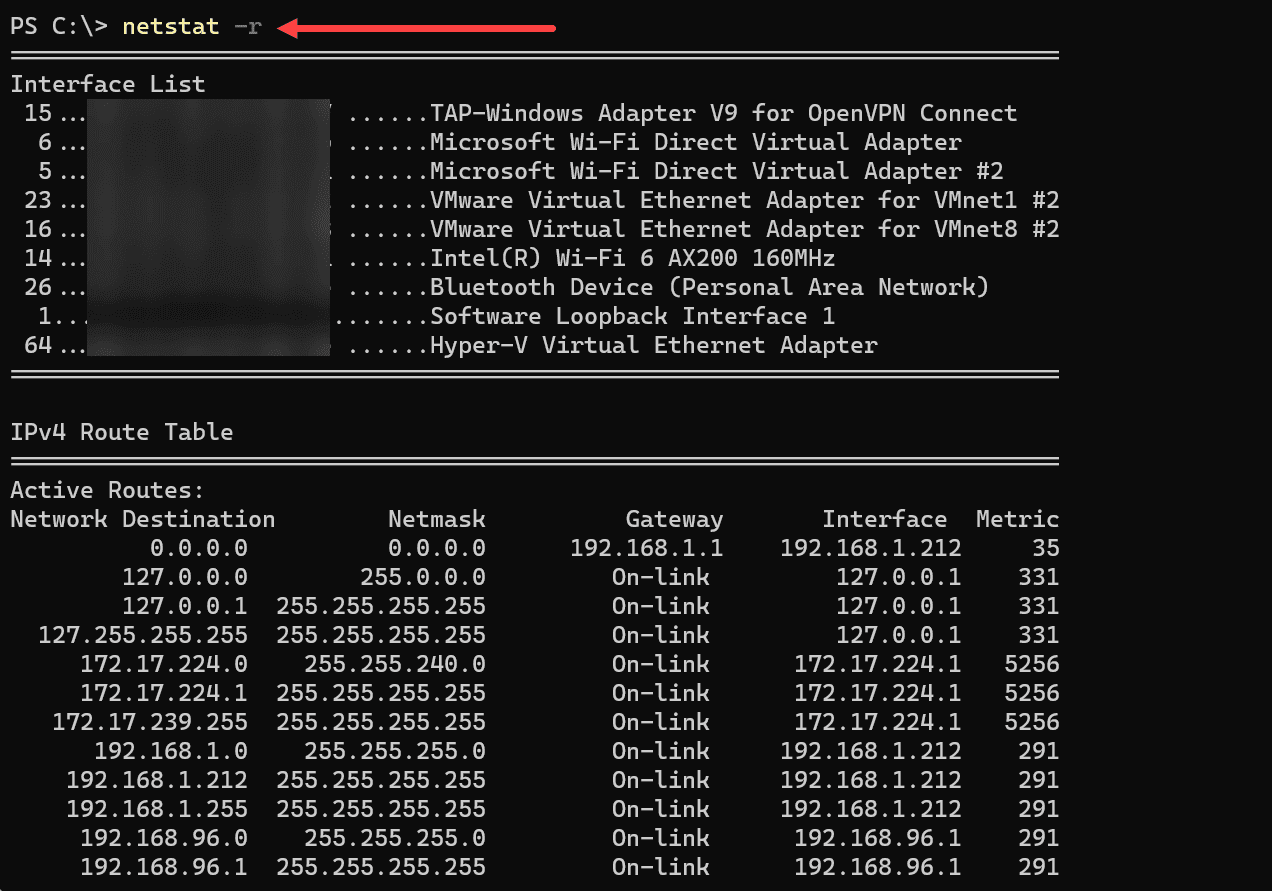Click the PS C:\> prompt
The width and height of the screenshot is (1272, 891).
(59, 27)
